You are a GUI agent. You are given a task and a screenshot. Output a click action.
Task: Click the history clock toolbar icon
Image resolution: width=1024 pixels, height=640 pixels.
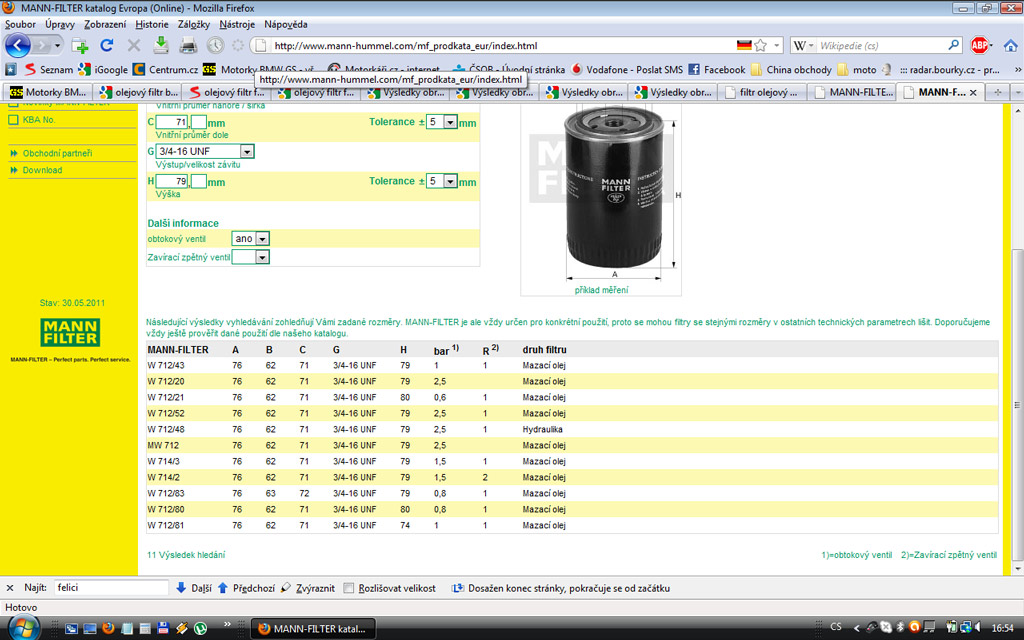click(x=215, y=45)
